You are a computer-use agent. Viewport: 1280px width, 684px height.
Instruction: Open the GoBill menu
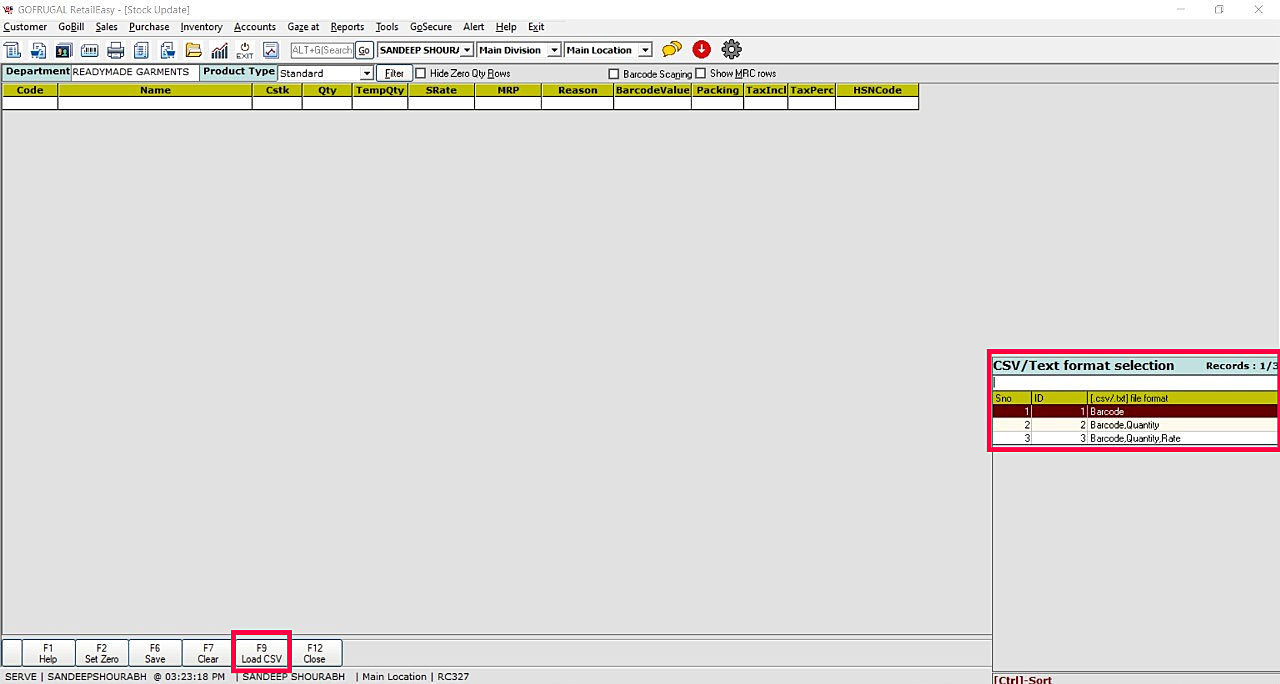(71, 27)
